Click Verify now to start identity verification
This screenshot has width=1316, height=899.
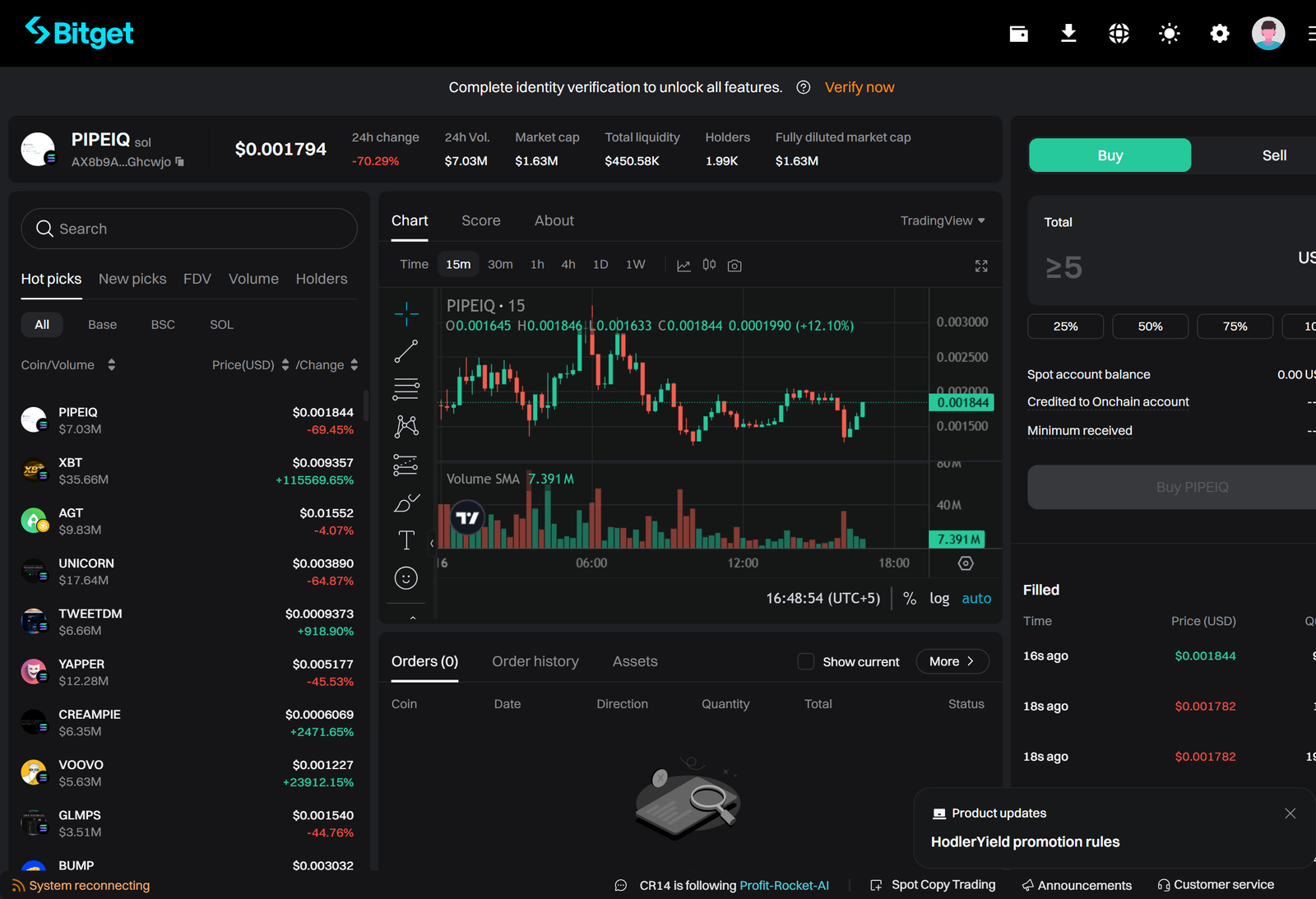[859, 87]
